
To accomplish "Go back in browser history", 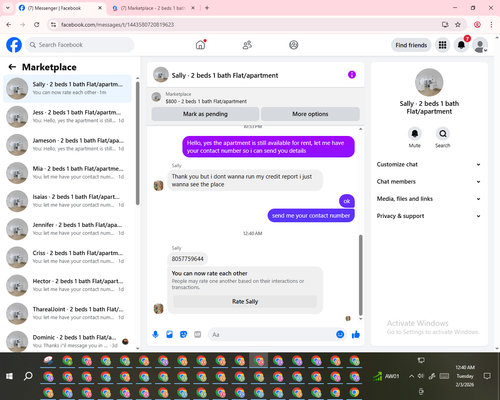I will point(9,25).
